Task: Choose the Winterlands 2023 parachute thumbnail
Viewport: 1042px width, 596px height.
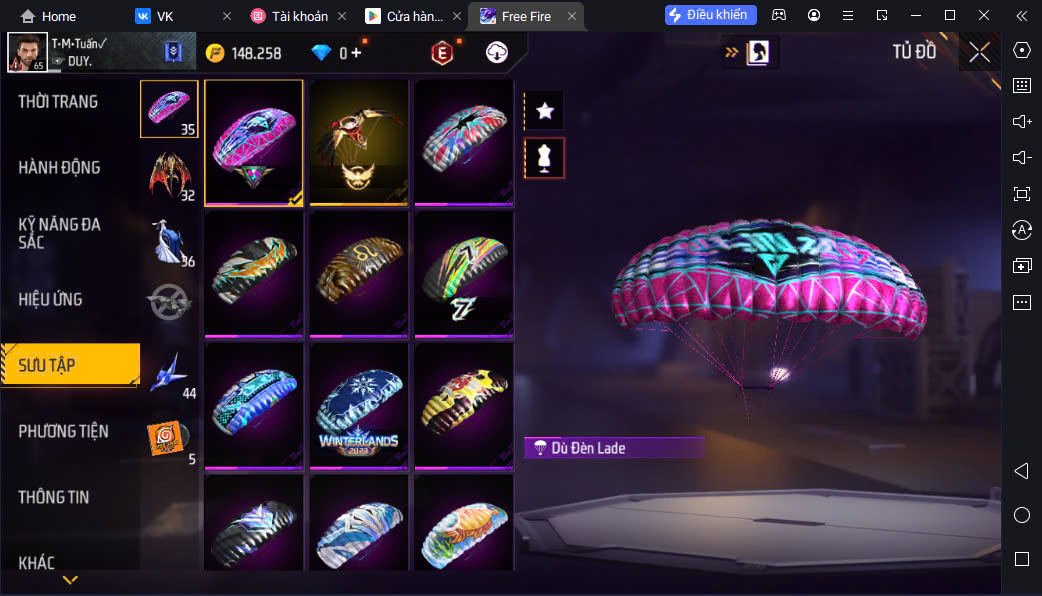Action: [x=359, y=406]
